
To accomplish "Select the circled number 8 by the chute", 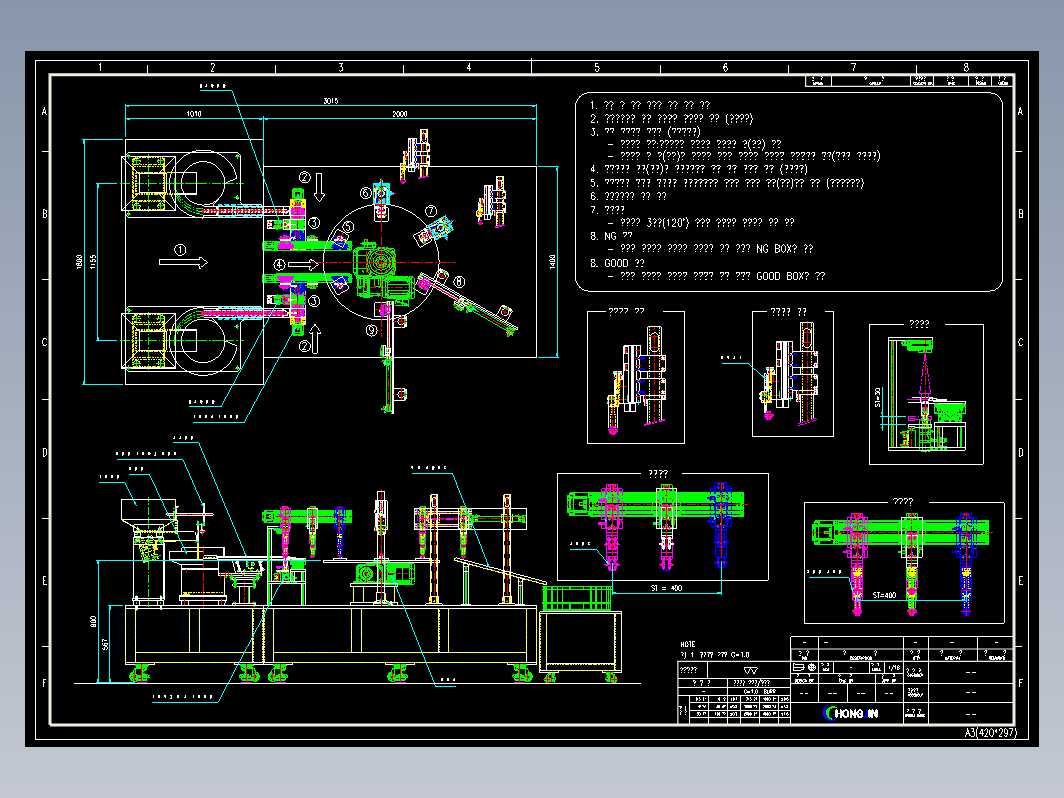I will 458,282.
